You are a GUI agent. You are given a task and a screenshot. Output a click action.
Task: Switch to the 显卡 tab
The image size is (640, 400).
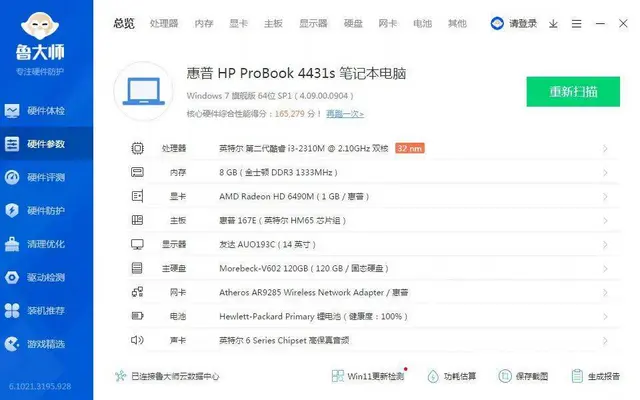(x=238, y=24)
